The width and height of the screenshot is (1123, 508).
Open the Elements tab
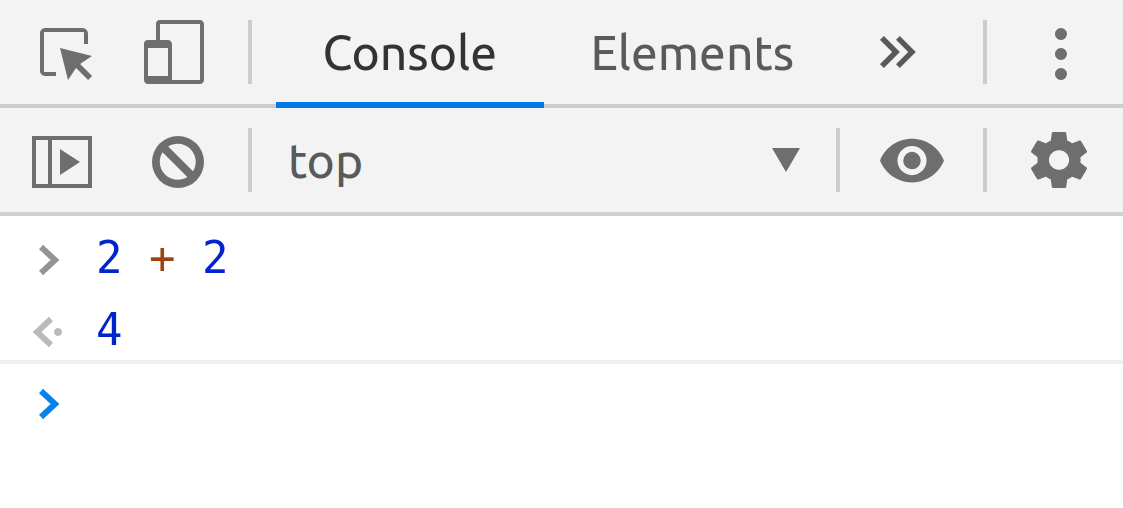click(x=692, y=54)
